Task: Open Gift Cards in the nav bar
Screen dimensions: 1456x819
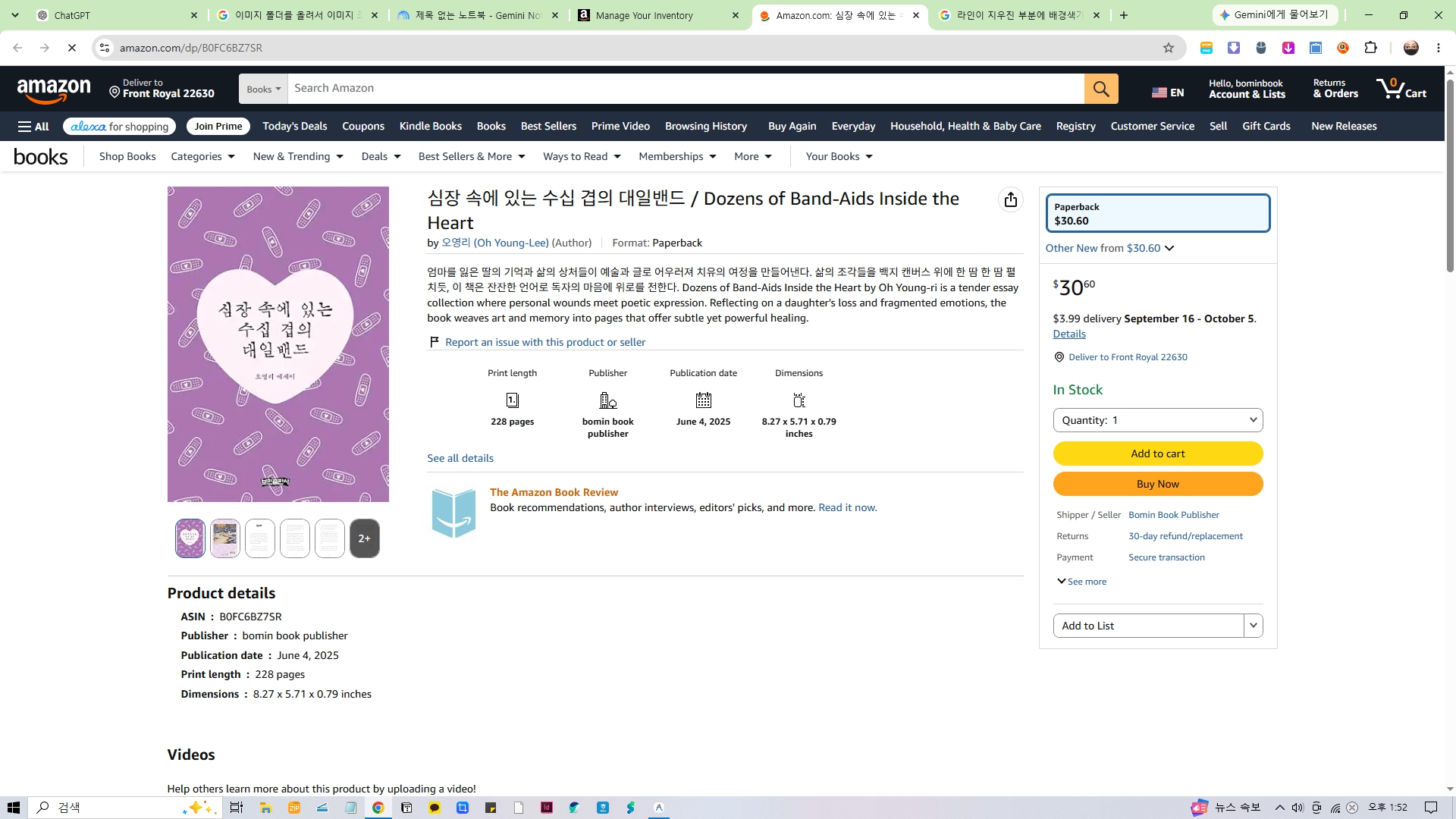Action: (1266, 127)
